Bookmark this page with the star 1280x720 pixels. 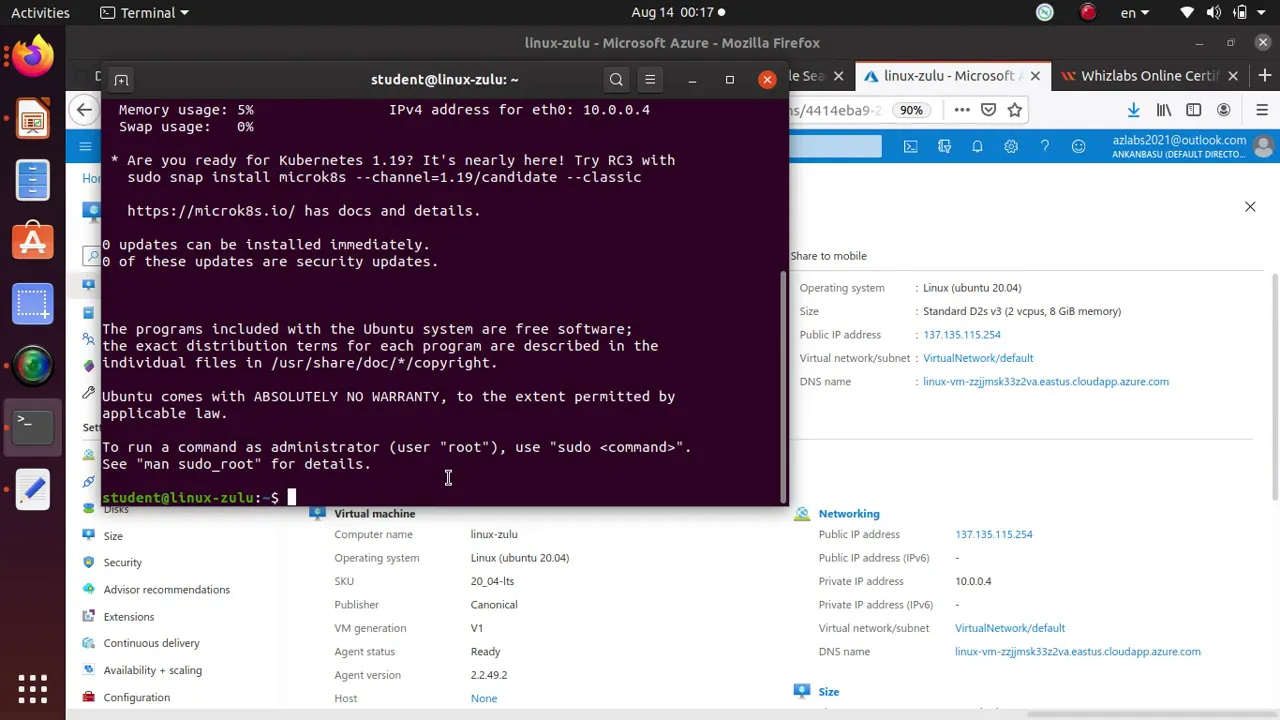(1015, 110)
